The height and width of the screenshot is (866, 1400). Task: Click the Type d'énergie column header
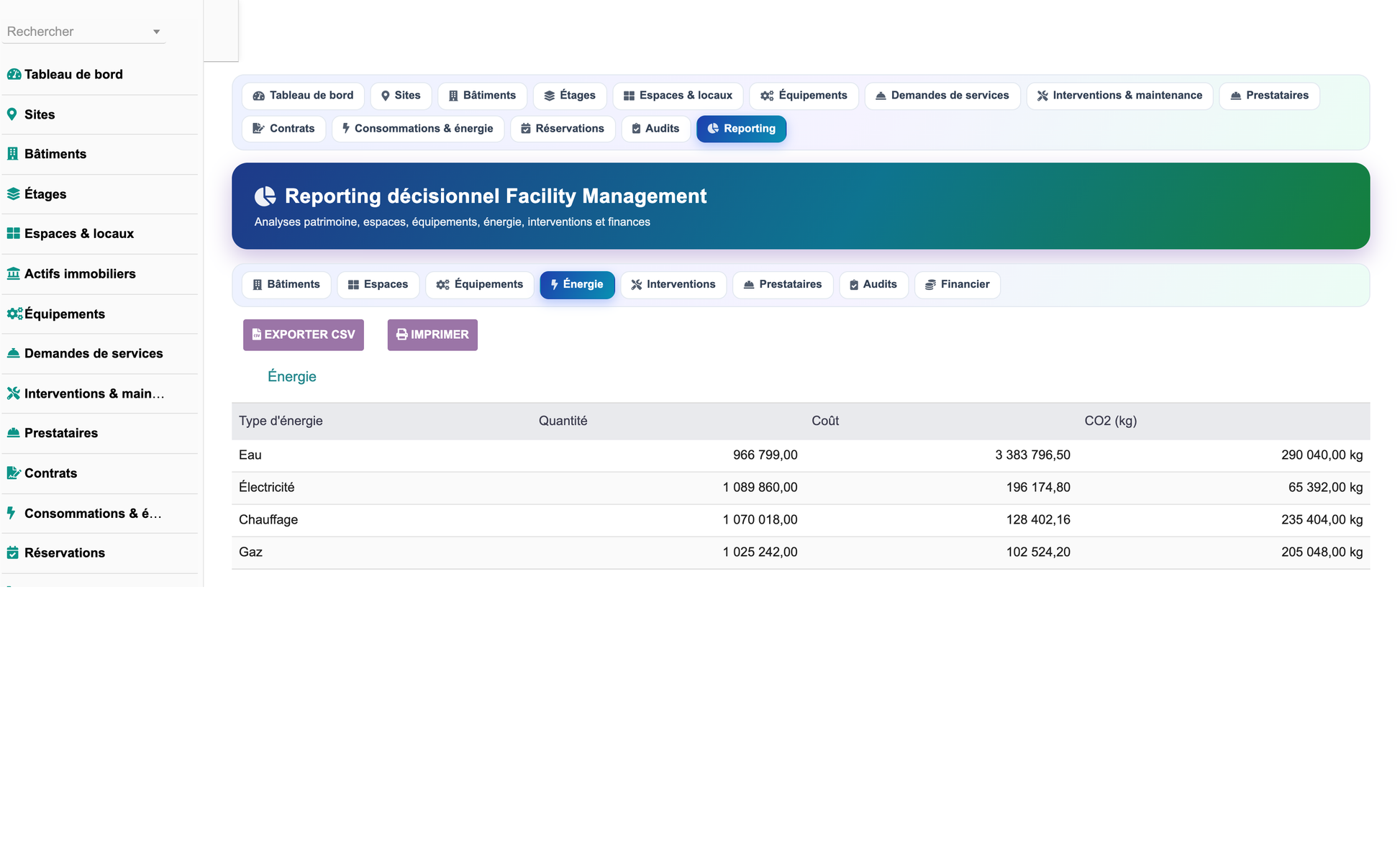click(281, 421)
